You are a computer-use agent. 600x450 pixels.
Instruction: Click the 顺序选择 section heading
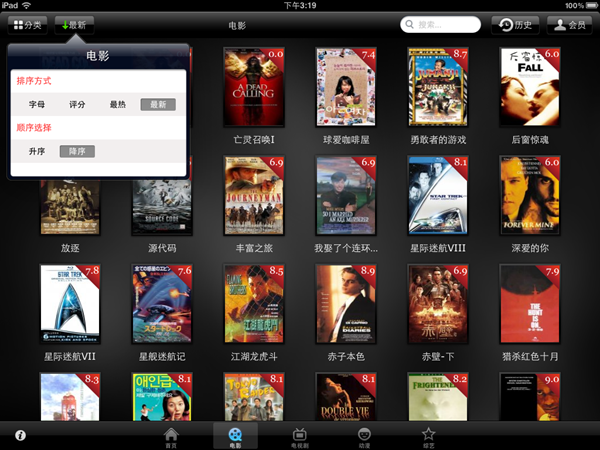pos(34,128)
